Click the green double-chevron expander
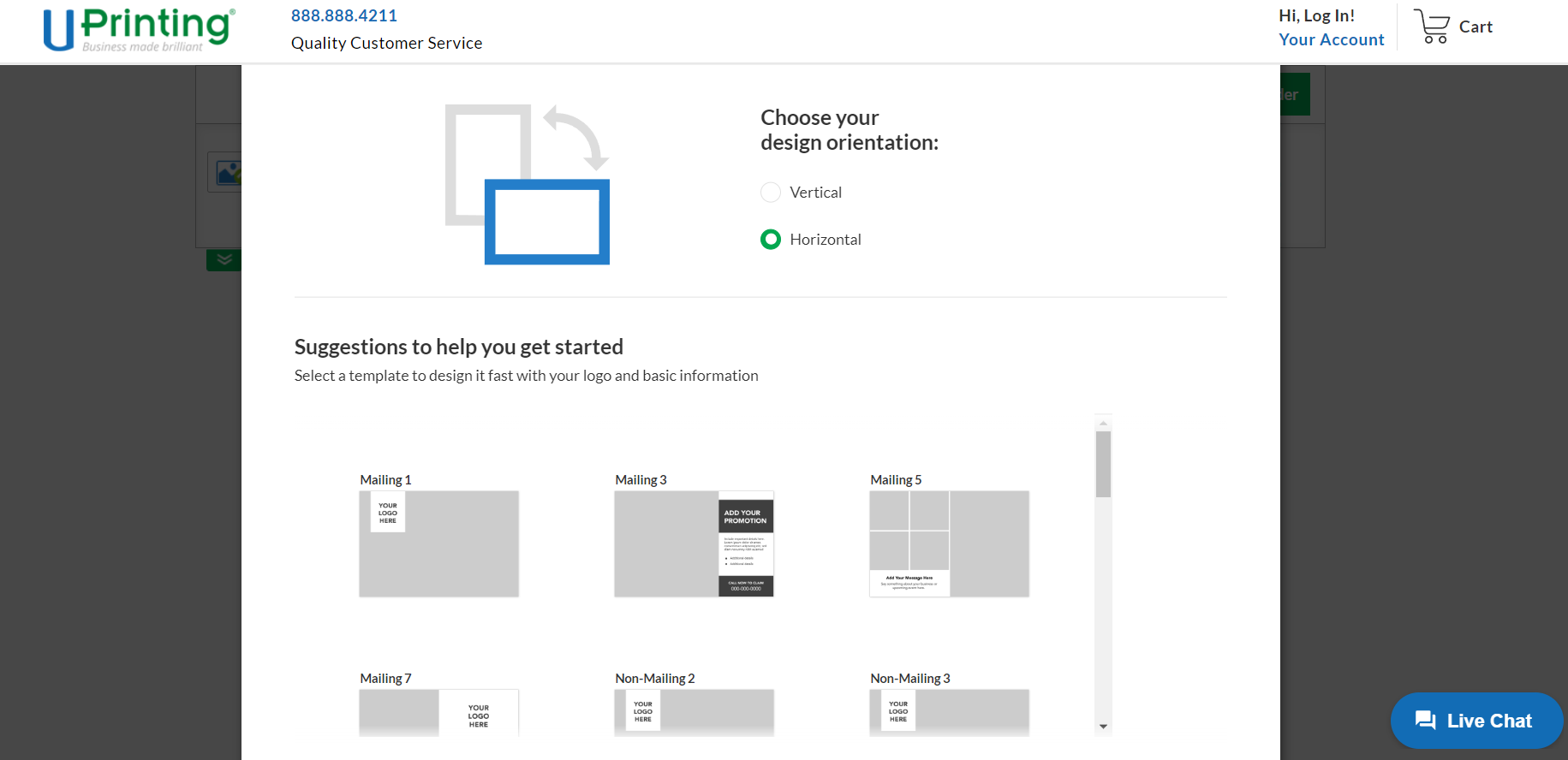 pos(224,260)
